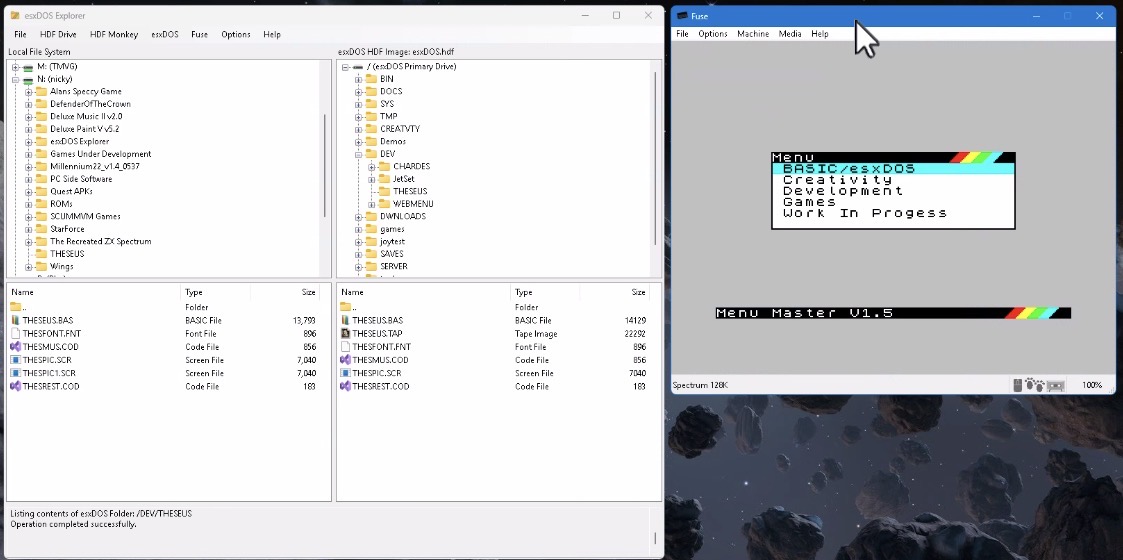Open the esxDOS menu in esxDOS Explorer
Viewport: 1123px width, 560px height.
click(165, 34)
